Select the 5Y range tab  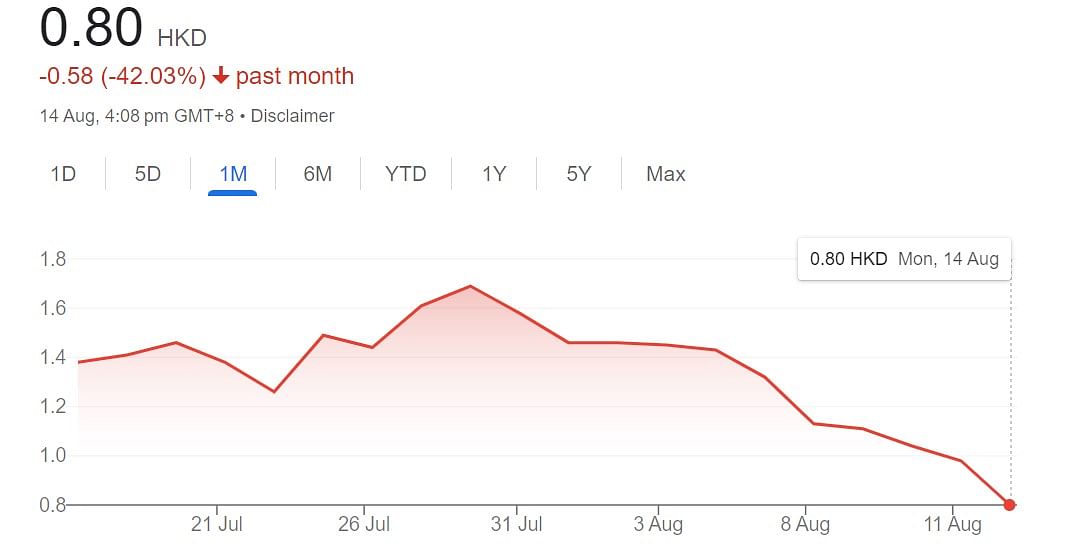coord(579,174)
